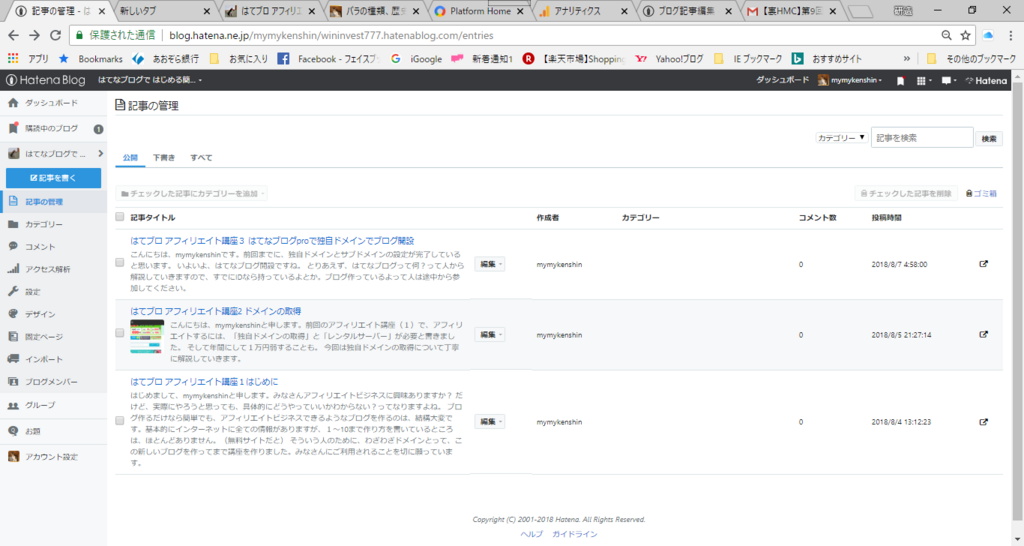Open the Odai search icon in sidebar

(13, 430)
